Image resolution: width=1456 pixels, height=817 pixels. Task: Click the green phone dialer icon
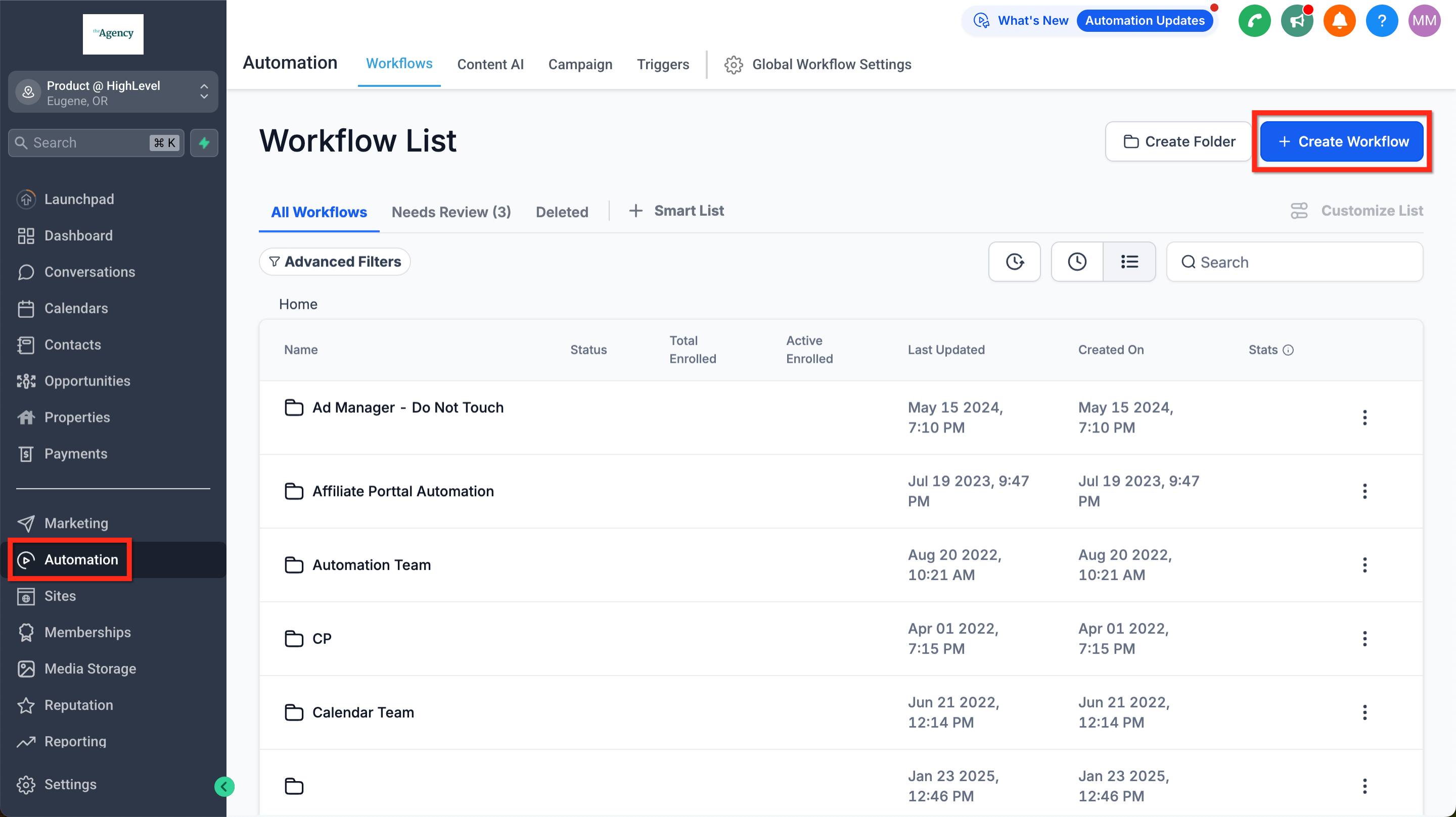pyautogui.click(x=1254, y=21)
